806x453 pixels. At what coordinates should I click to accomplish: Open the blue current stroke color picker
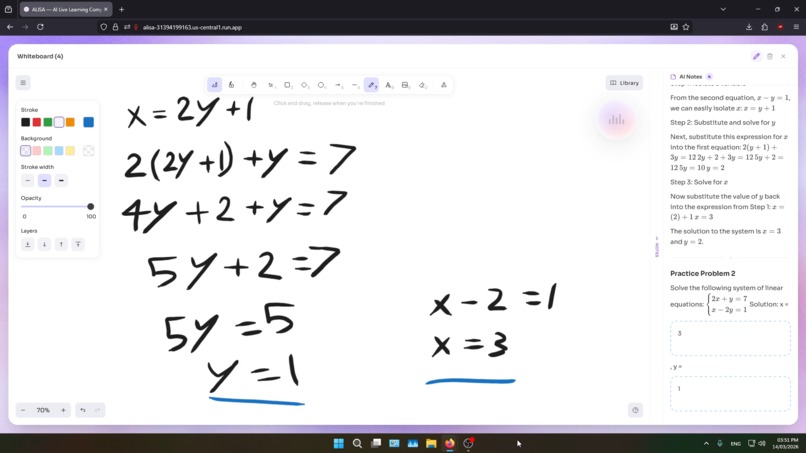88,122
